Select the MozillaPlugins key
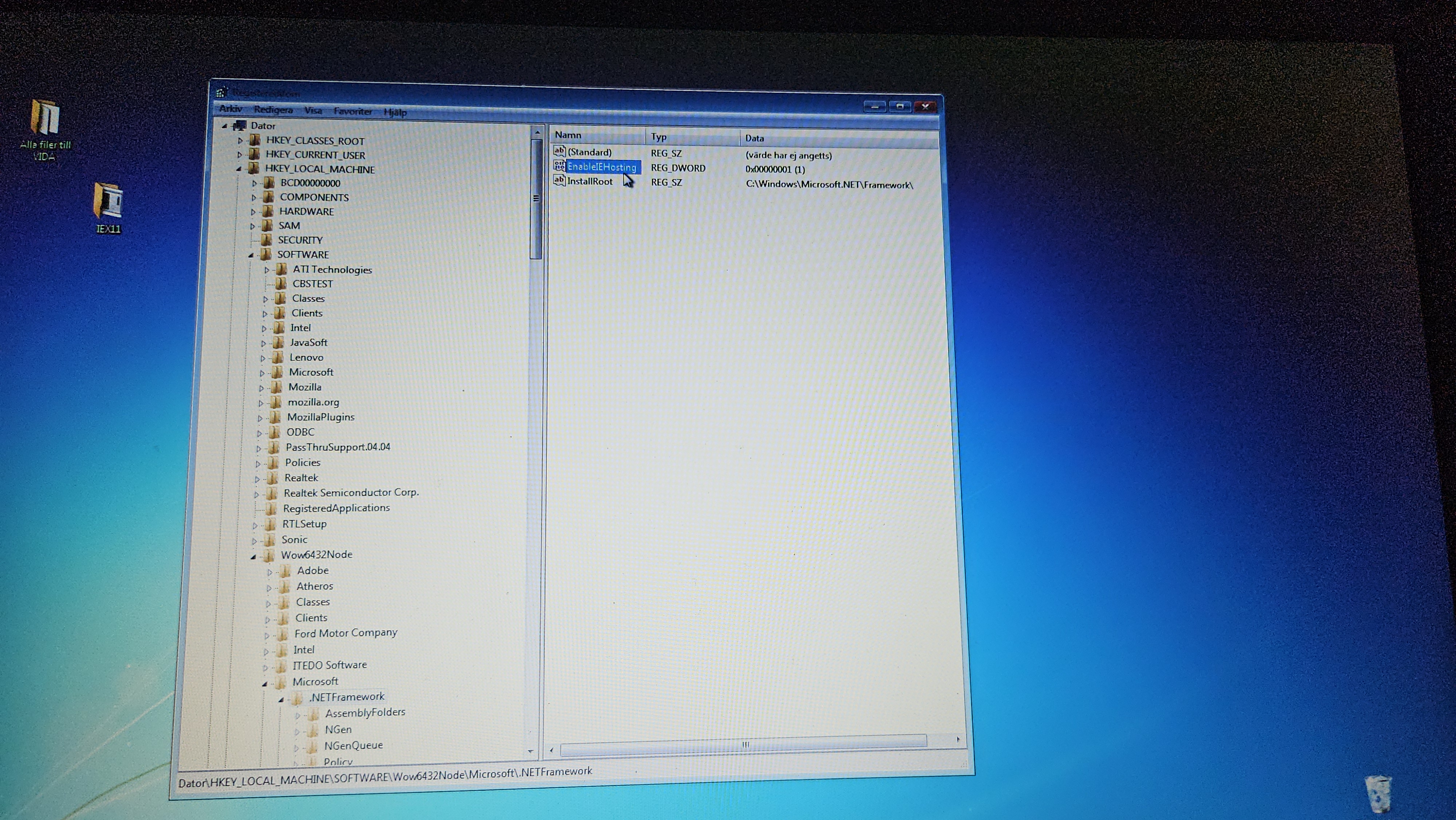The width and height of the screenshot is (1456, 820). click(x=320, y=417)
